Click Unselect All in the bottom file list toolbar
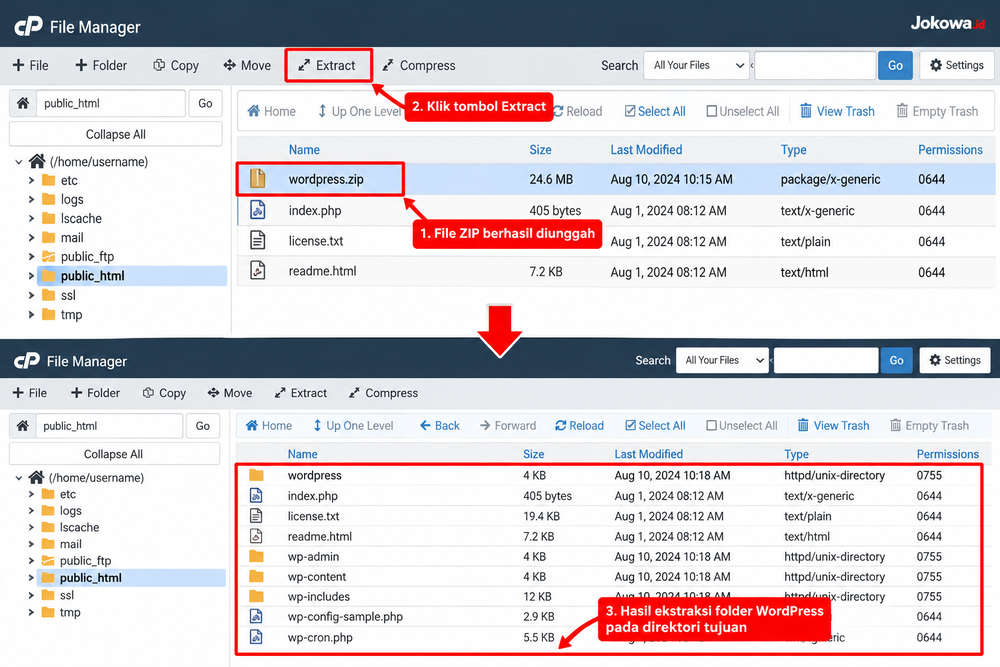The width and height of the screenshot is (1000, 667). [x=742, y=425]
